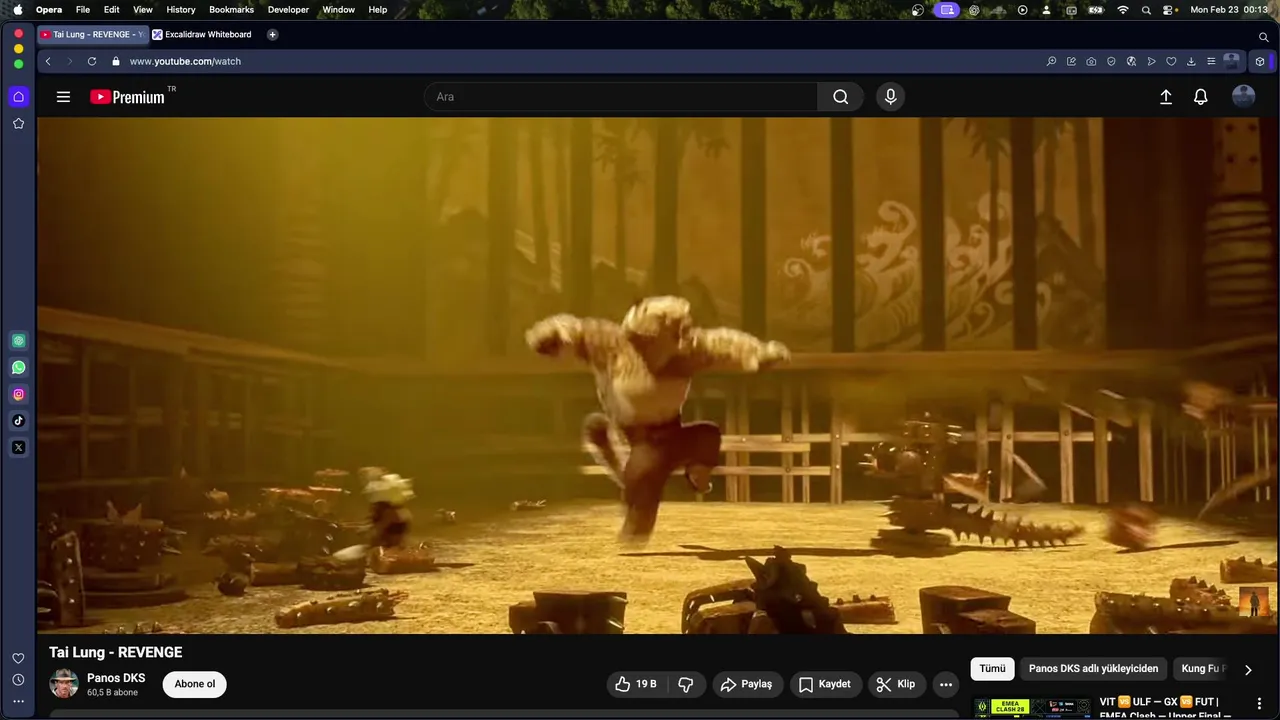
Task: Select the Tümü filter chip
Action: [x=992, y=669]
